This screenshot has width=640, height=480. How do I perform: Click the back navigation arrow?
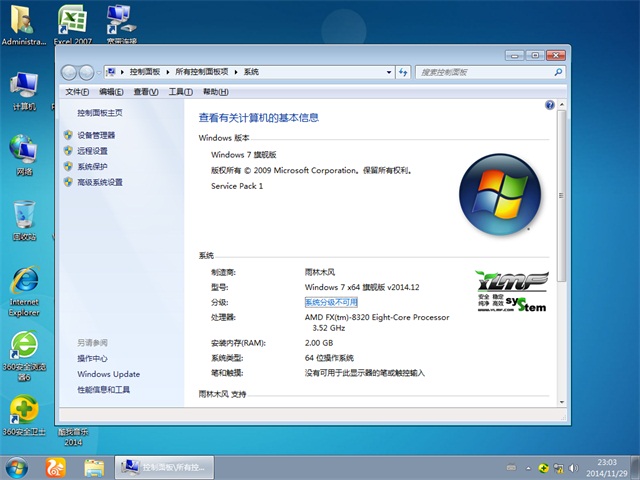click(x=69, y=73)
